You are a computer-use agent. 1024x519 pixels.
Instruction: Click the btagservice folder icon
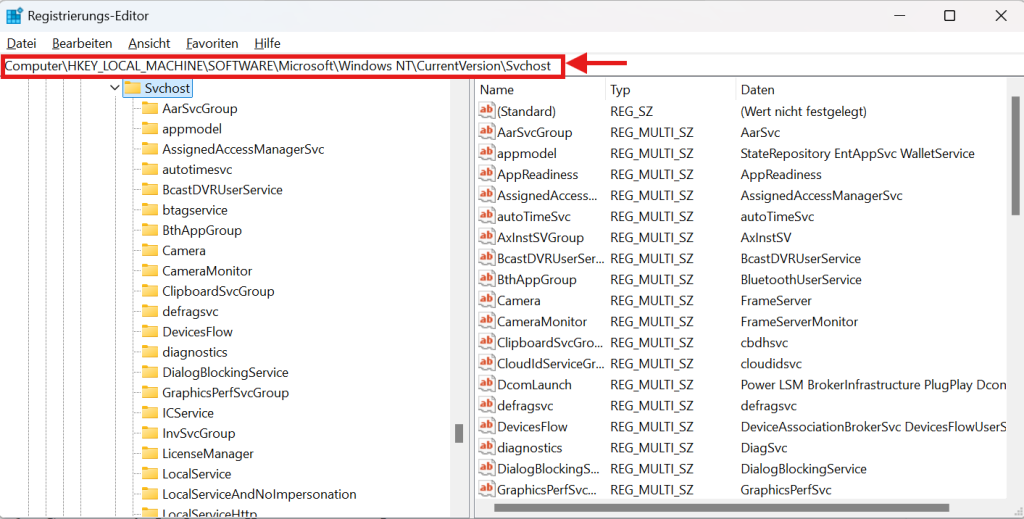150,210
